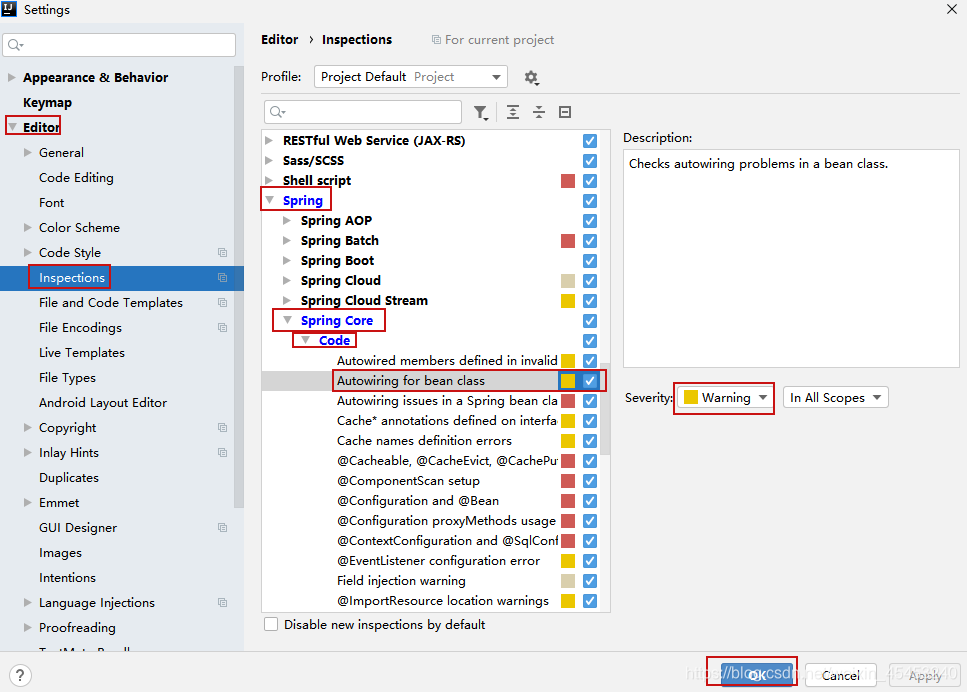Click the project-level icon beside File and Code Templates
Viewport: 967px width, 692px height.
(223, 303)
